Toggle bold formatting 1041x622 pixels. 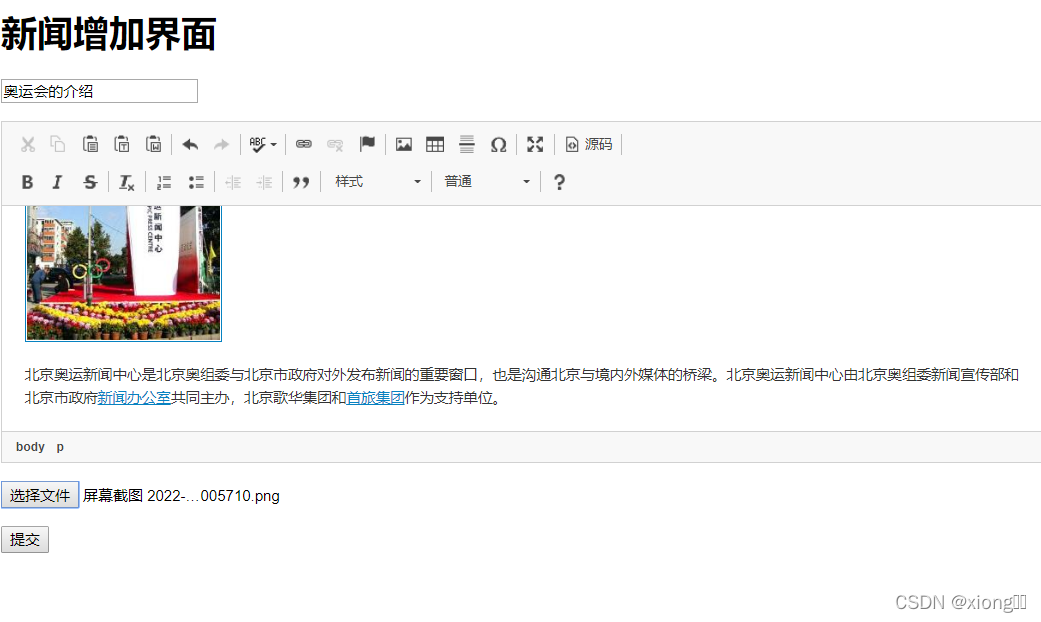coord(27,182)
